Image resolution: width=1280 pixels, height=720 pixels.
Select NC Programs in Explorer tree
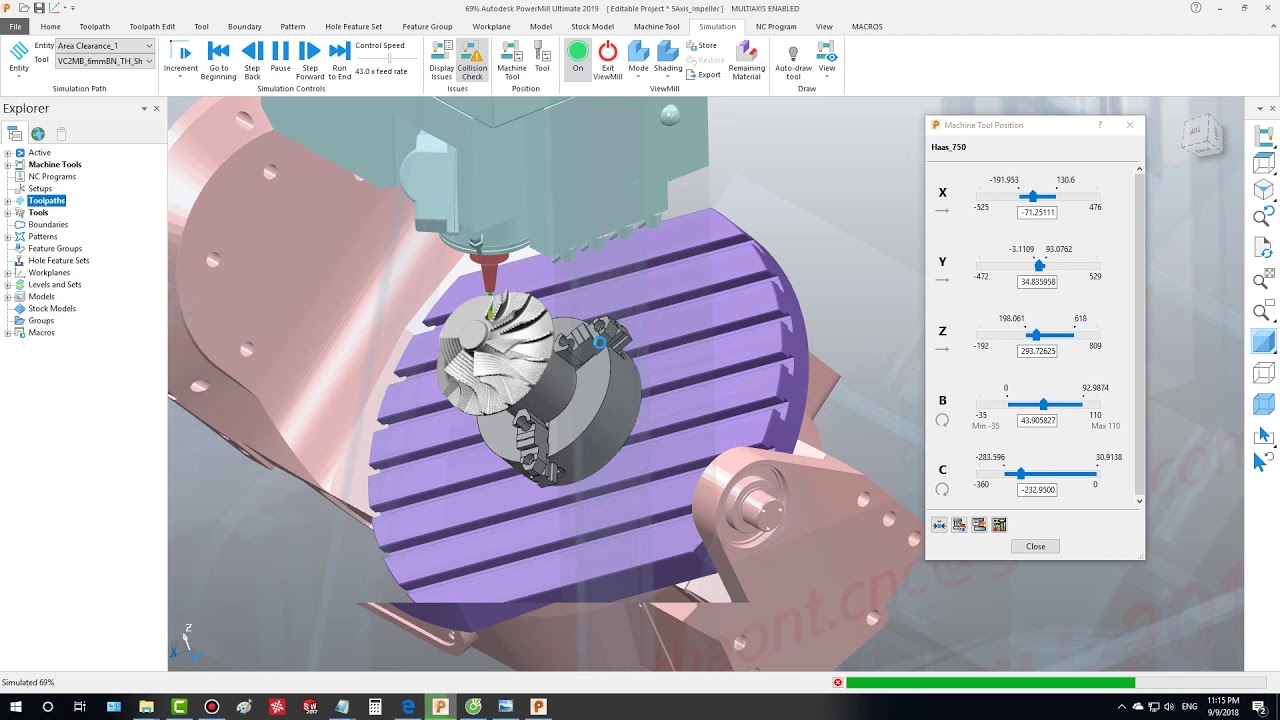pyautogui.click(x=52, y=177)
